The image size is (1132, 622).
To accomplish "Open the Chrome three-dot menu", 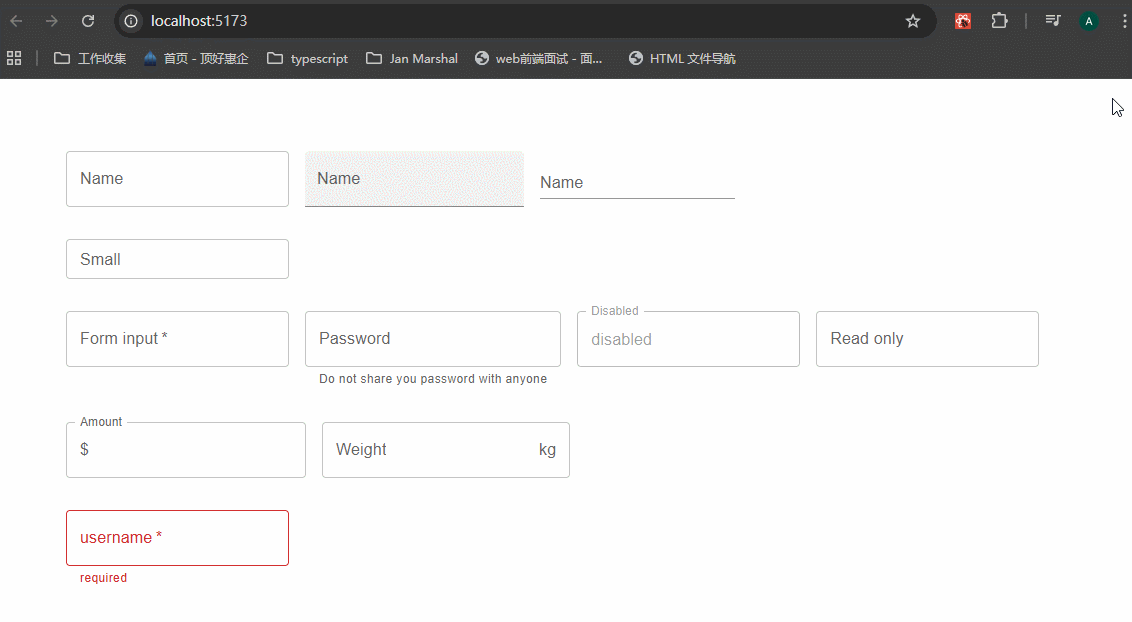I will point(1123,21).
